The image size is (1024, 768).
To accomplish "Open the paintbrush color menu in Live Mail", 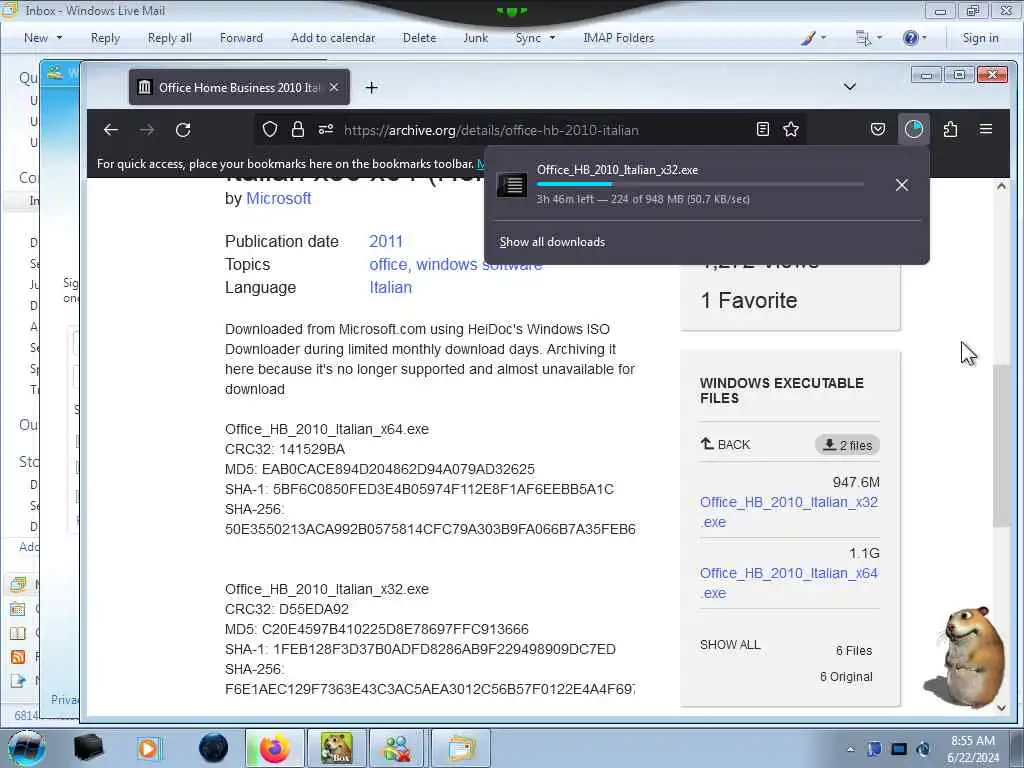I will click(814, 38).
